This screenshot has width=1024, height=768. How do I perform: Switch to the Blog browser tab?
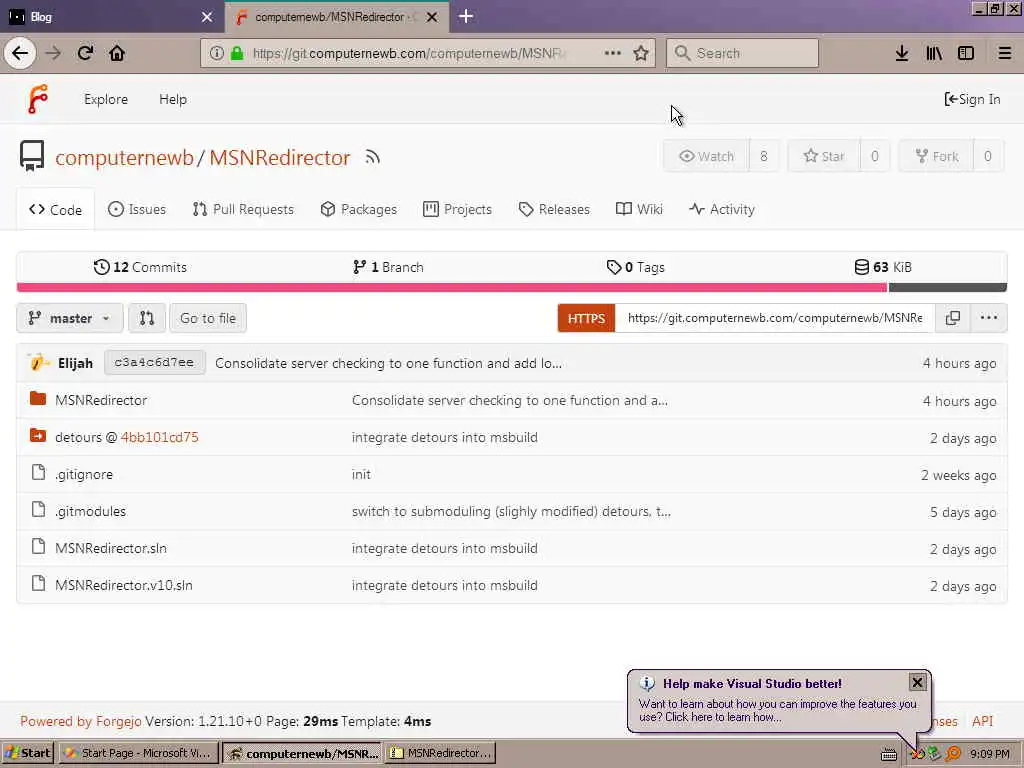click(111, 17)
